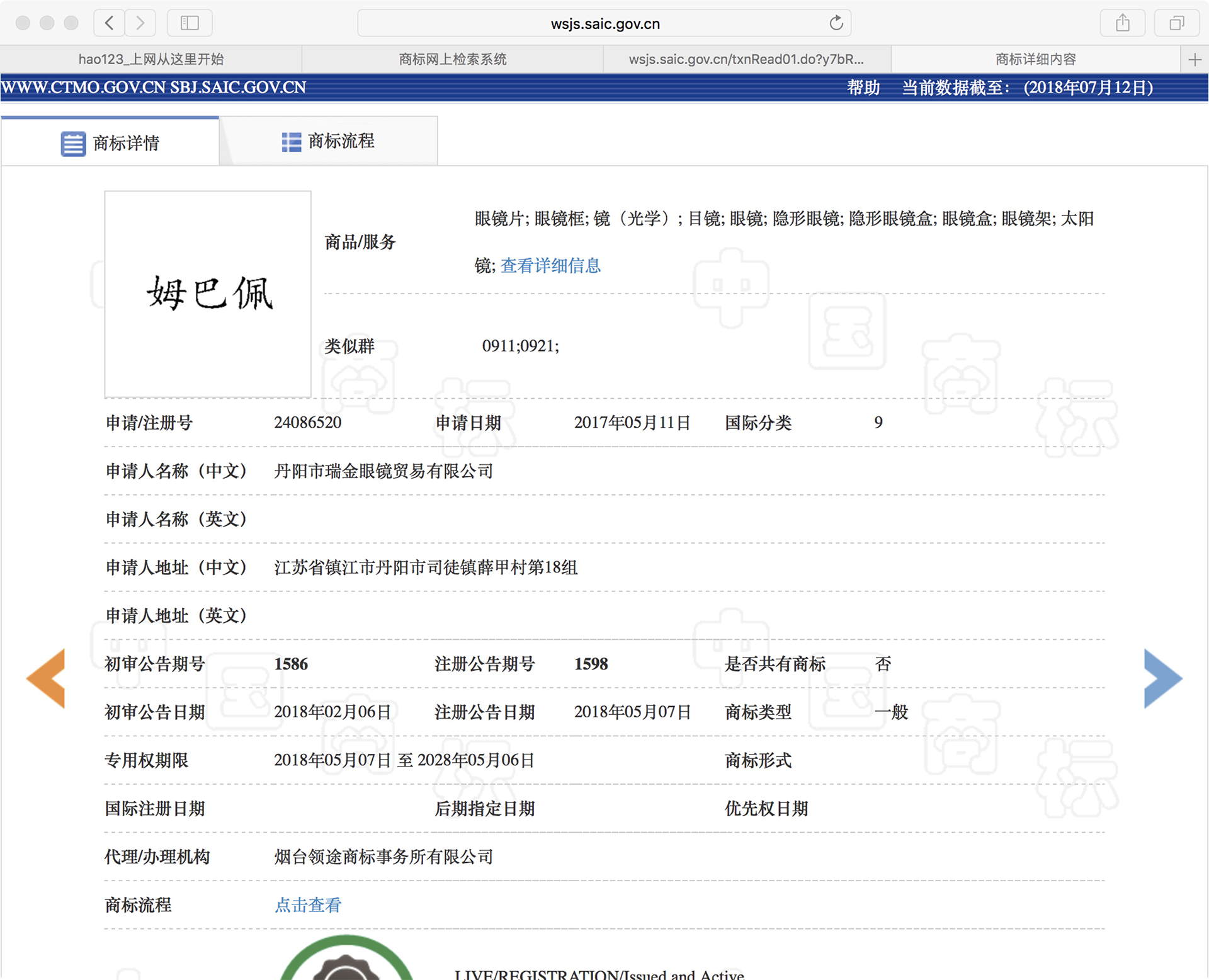
Task: Select goods list starting with 眼镜片; 眼镜框
Action: click(784, 242)
